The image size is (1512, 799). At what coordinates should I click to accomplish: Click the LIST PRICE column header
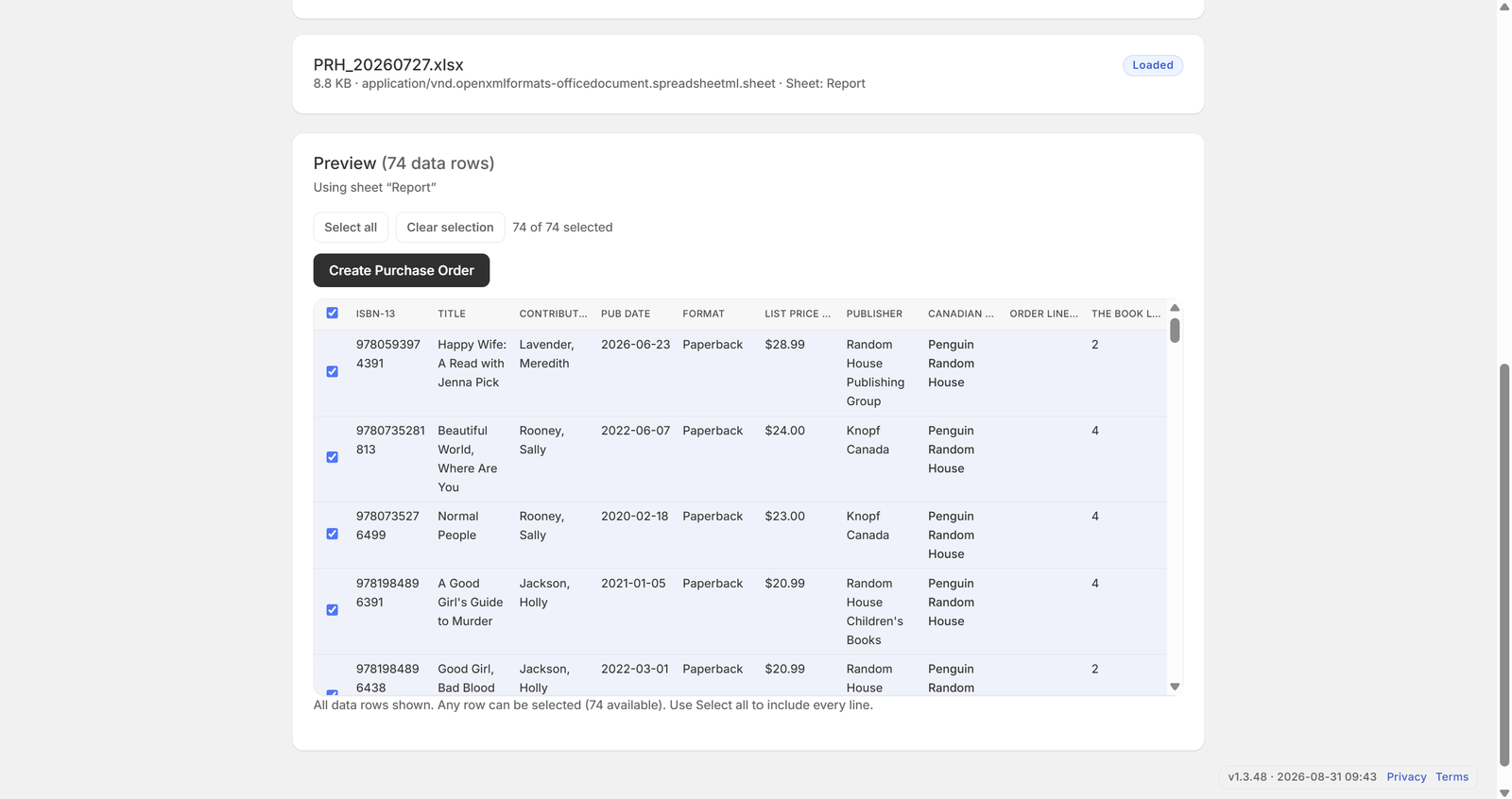tap(798, 314)
